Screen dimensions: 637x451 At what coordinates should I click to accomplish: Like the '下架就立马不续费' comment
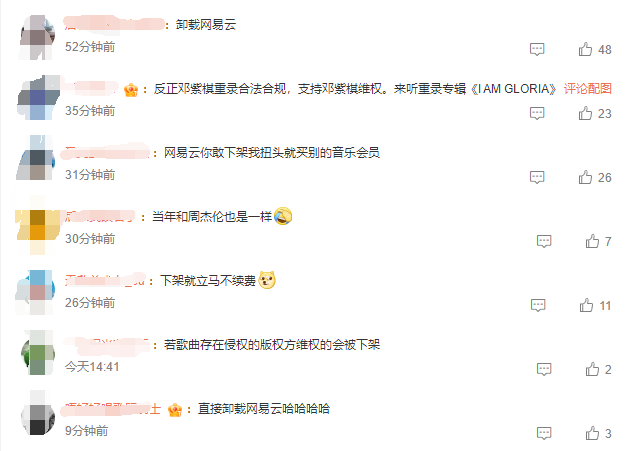pos(586,306)
